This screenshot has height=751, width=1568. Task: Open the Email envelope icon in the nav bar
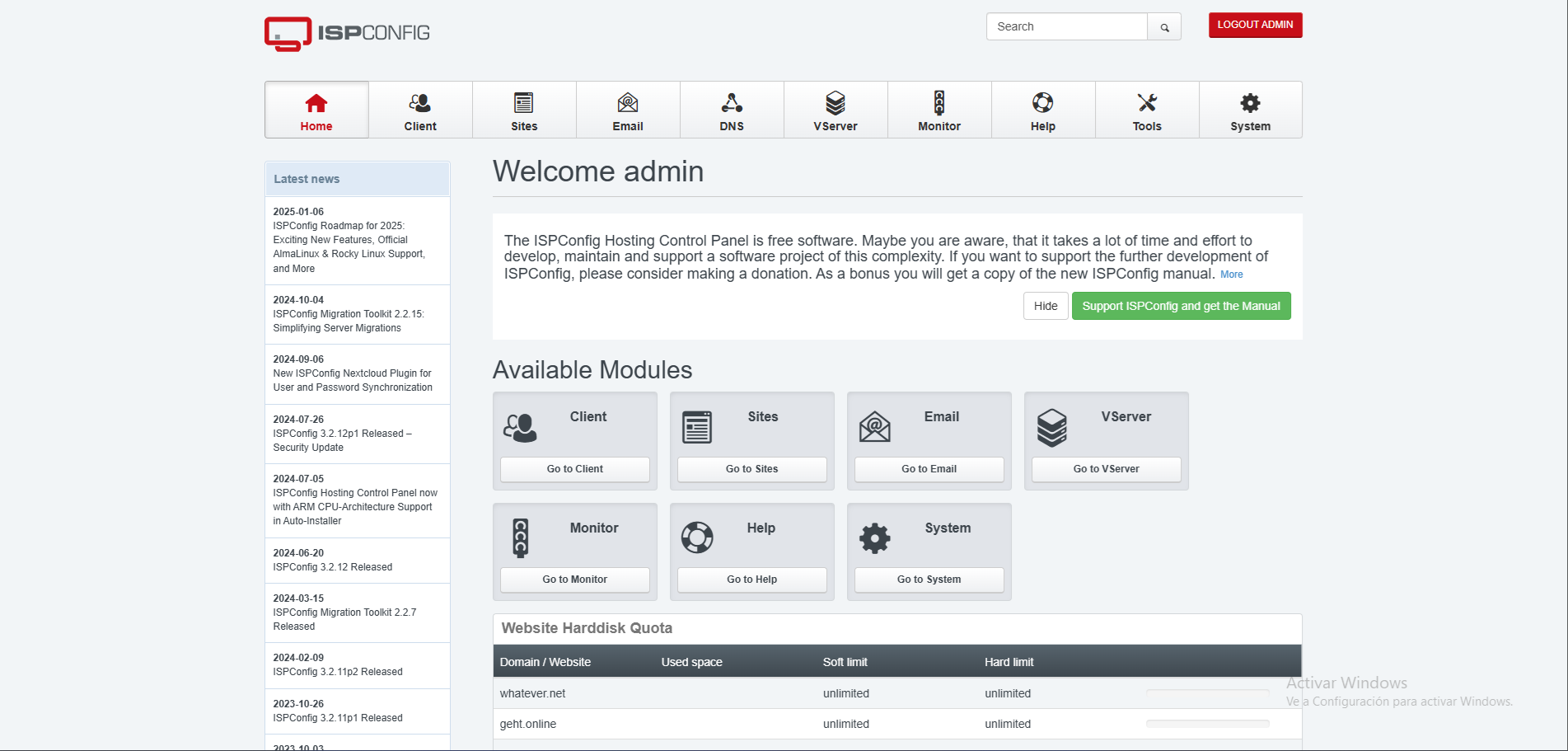[x=628, y=103]
